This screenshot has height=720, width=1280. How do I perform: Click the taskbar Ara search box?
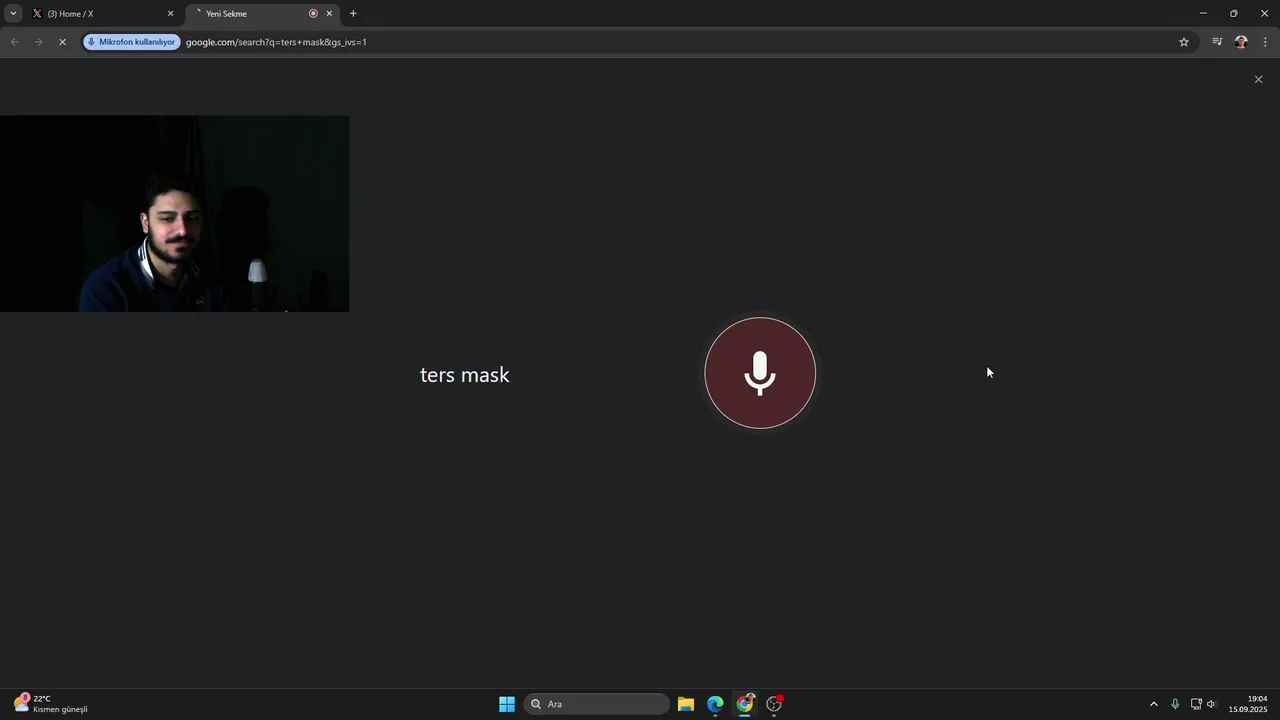pyautogui.click(x=597, y=704)
